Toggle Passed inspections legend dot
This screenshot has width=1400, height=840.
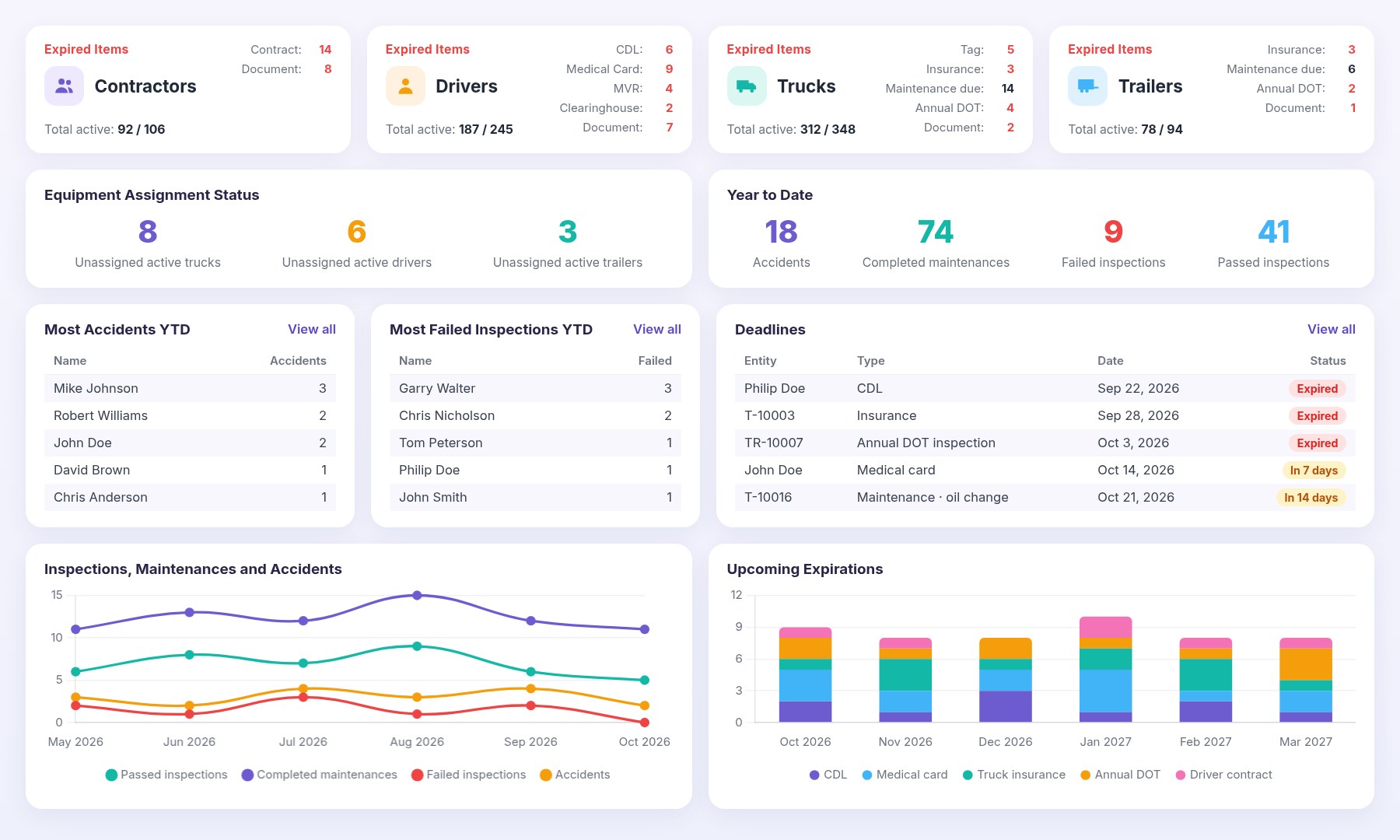[x=111, y=775]
